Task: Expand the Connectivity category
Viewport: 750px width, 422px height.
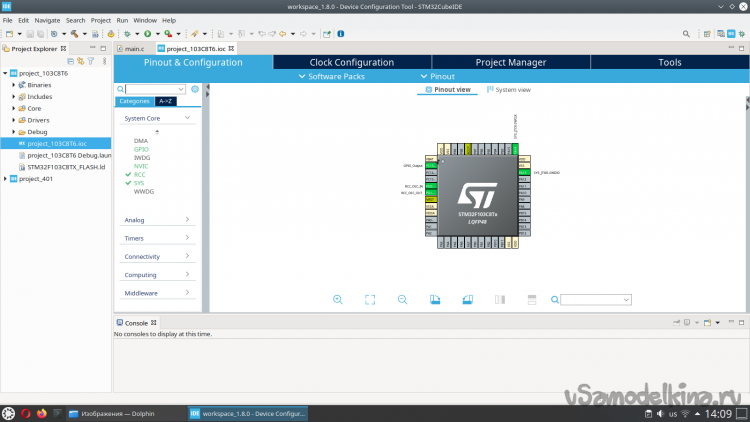Action: click(156, 256)
